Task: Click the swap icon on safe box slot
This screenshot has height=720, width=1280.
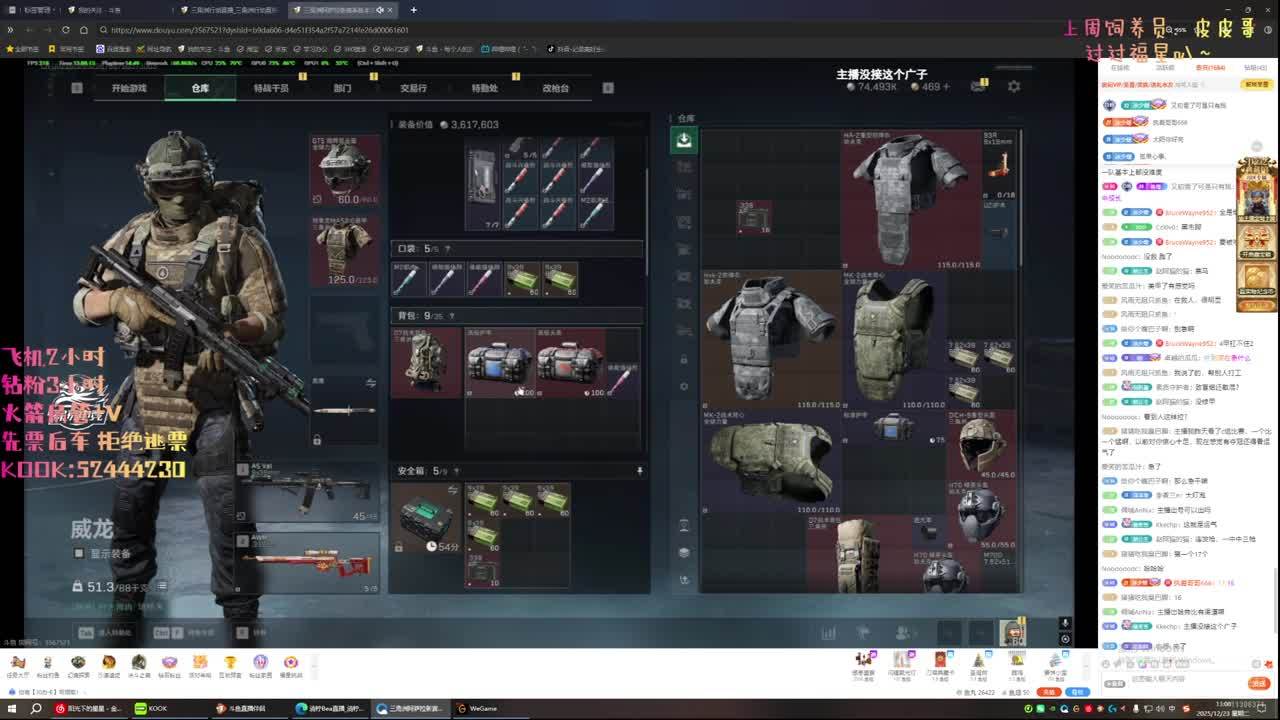Action: coord(453,490)
